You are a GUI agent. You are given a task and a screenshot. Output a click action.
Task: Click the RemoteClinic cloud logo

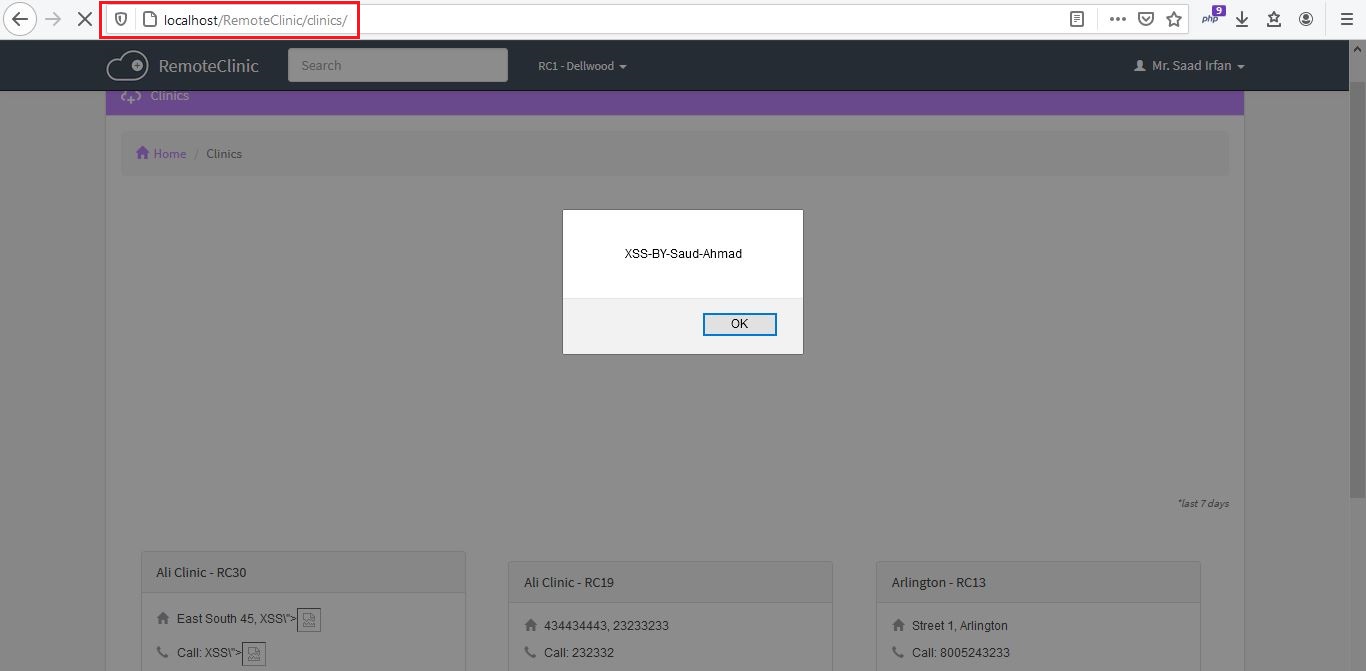127,66
